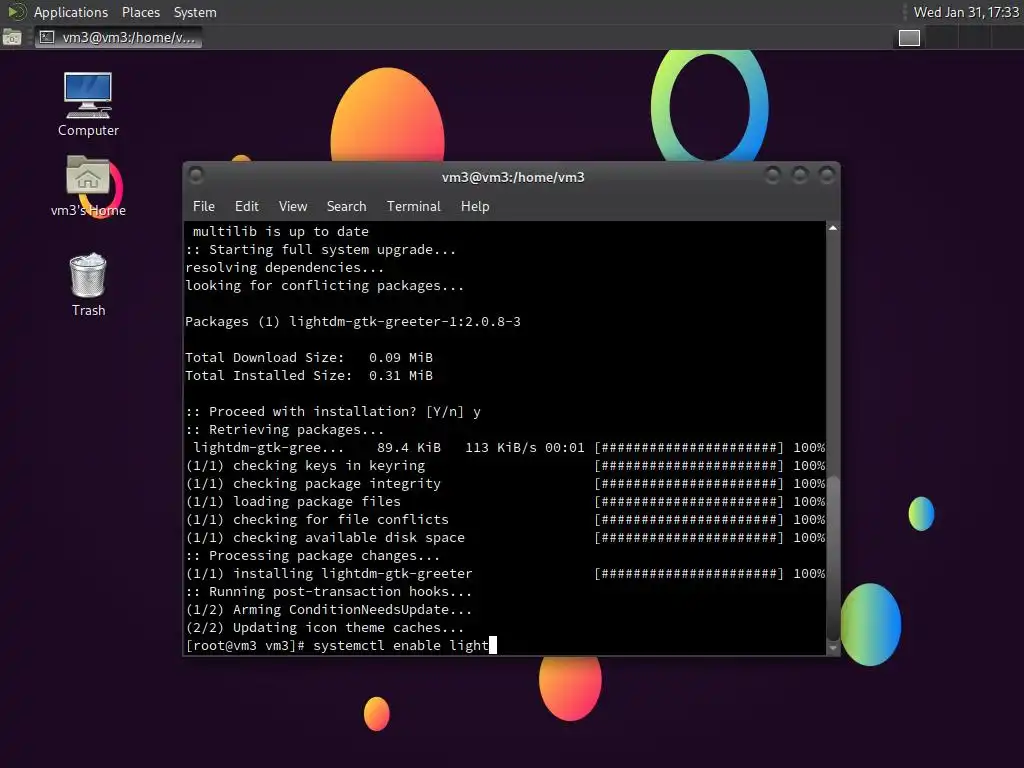Maximize the terminal window
This screenshot has width=1024, height=768.
click(800, 175)
